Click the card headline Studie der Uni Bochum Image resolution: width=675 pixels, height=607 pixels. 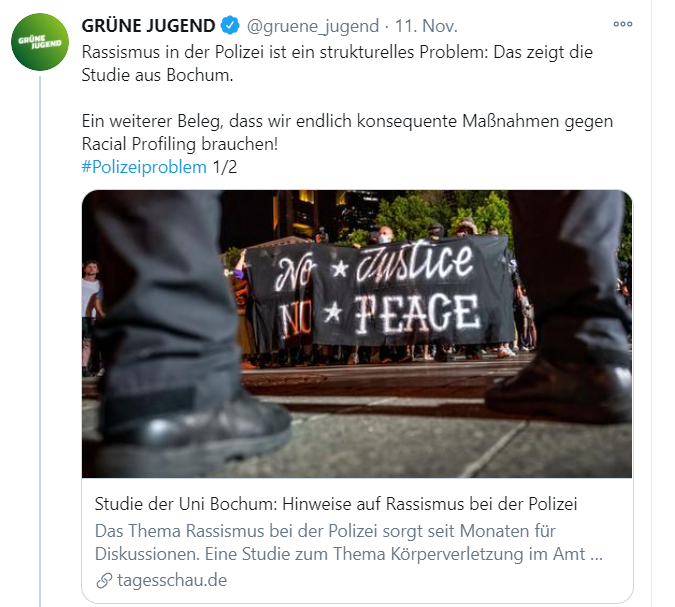click(x=336, y=504)
